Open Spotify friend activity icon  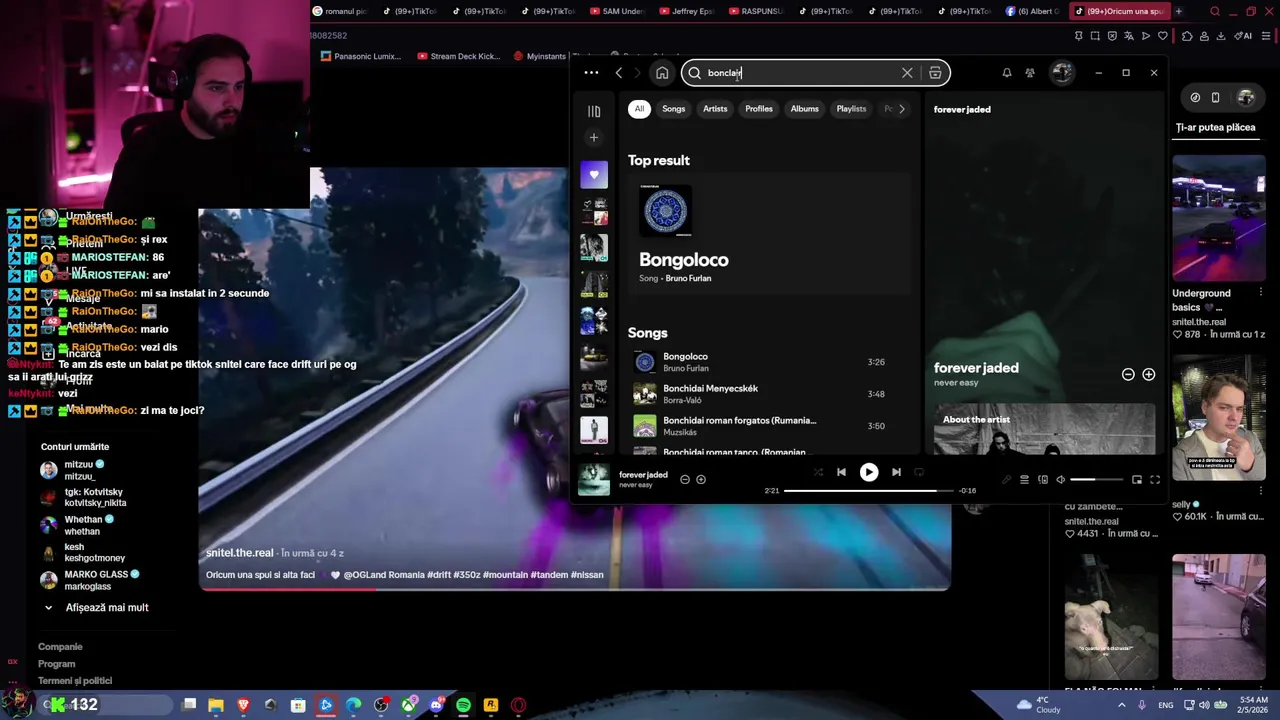(x=1030, y=72)
